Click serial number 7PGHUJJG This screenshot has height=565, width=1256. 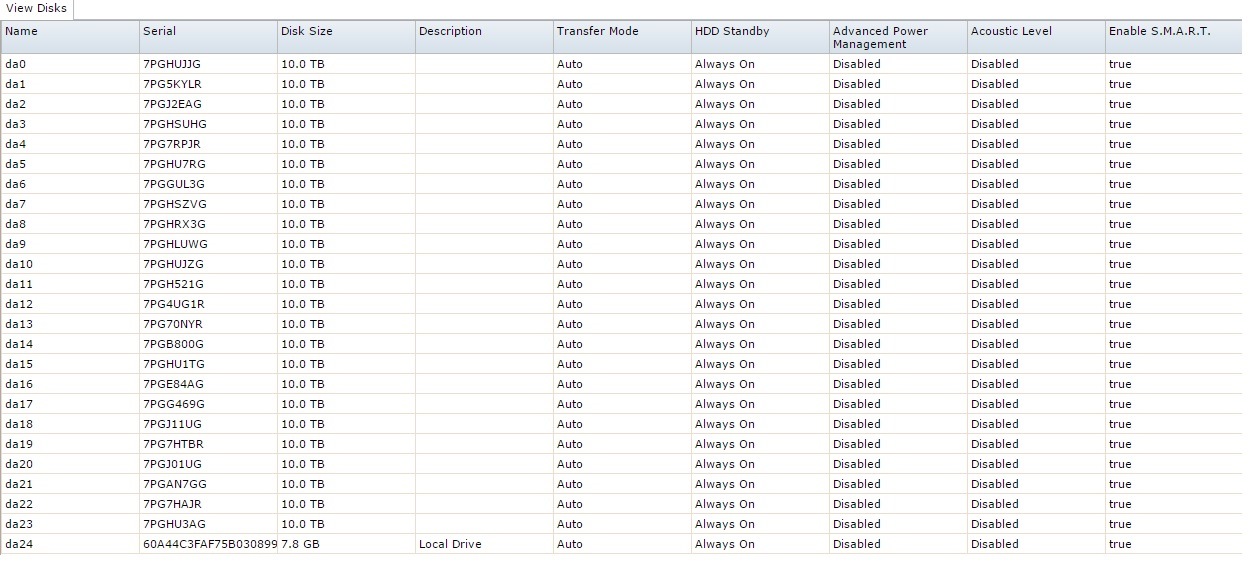(172, 64)
